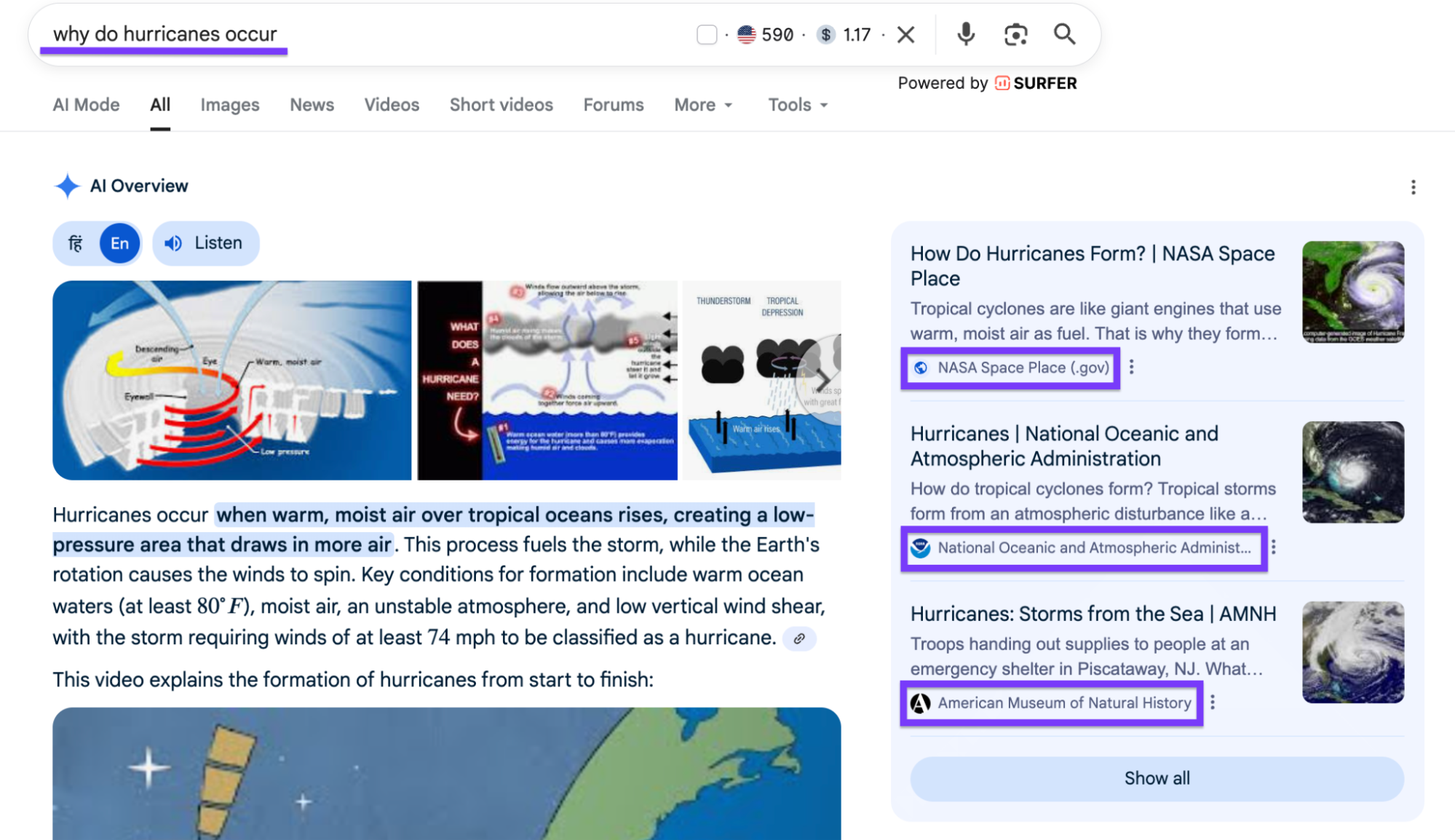Tick the Surfer keyword checkbox in search bar
1455x840 pixels.
click(x=706, y=34)
